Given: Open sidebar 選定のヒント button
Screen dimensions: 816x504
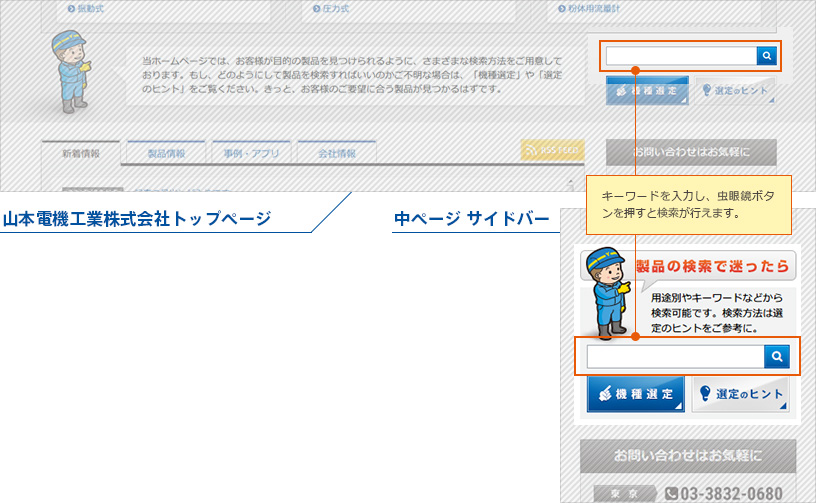Looking at the screenshot, I should (x=741, y=394).
